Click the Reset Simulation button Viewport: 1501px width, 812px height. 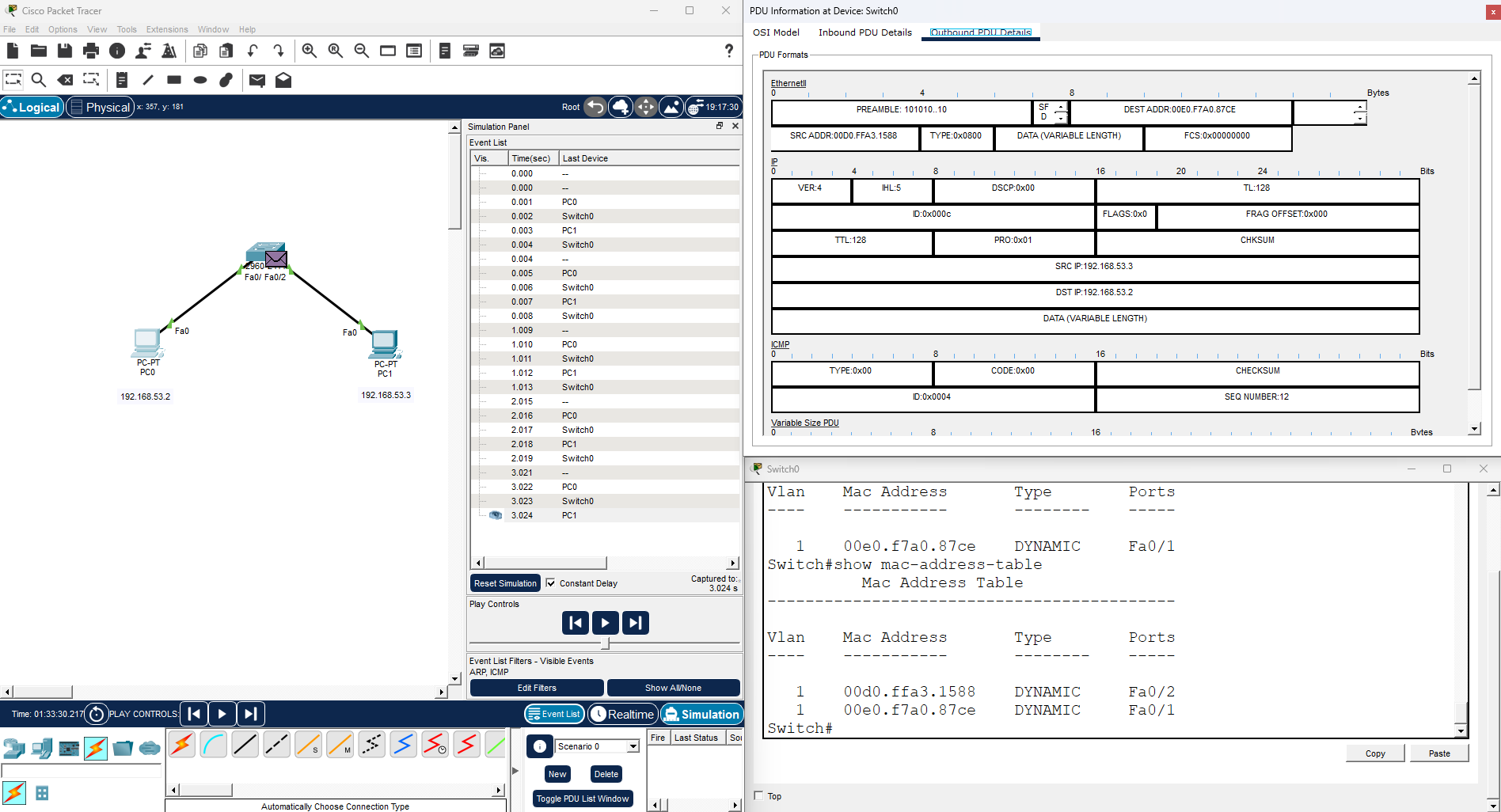pyautogui.click(x=505, y=583)
